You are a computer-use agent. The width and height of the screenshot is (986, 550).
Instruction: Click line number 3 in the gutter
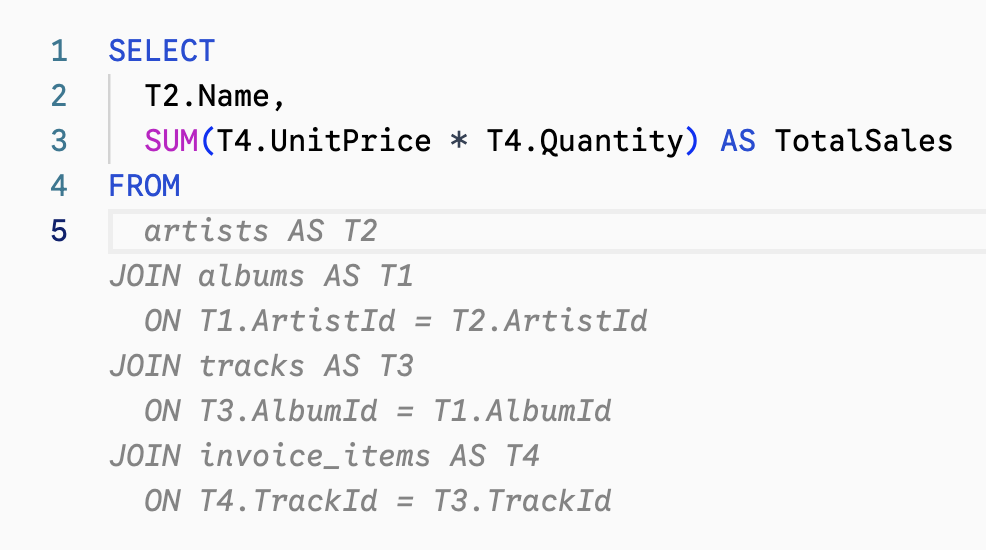click(x=58, y=141)
